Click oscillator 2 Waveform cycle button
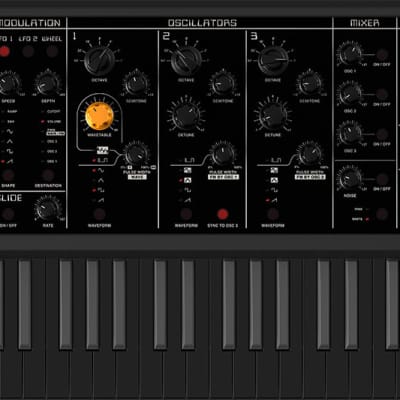The image size is (400, 400). [186, 214]
